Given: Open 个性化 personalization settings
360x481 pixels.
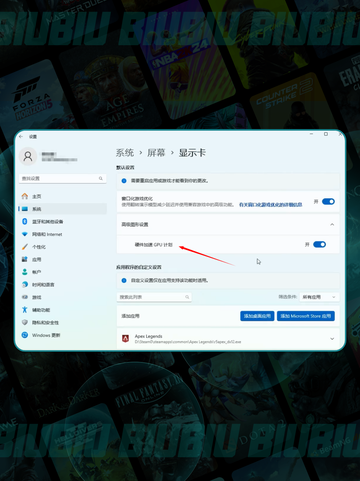Looking at the screenshot, I should coord(62,247).
